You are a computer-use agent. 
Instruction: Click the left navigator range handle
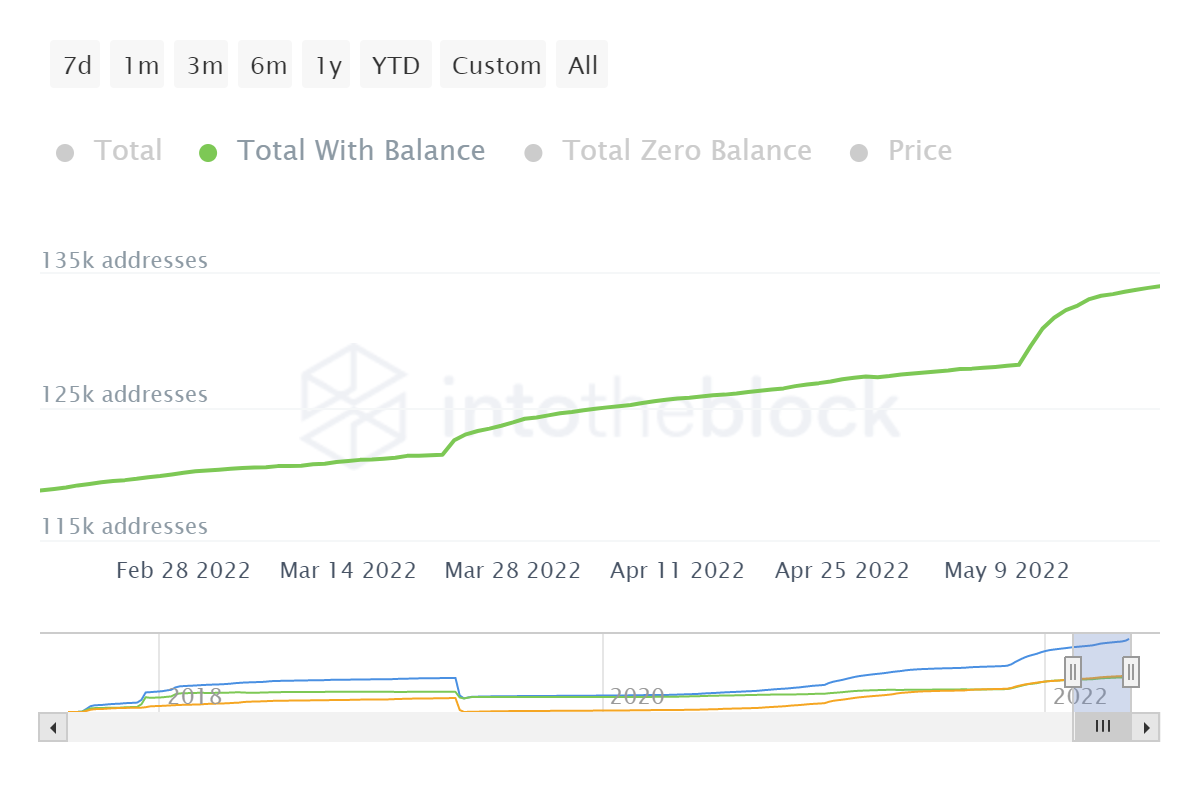tap(1073, 670)
